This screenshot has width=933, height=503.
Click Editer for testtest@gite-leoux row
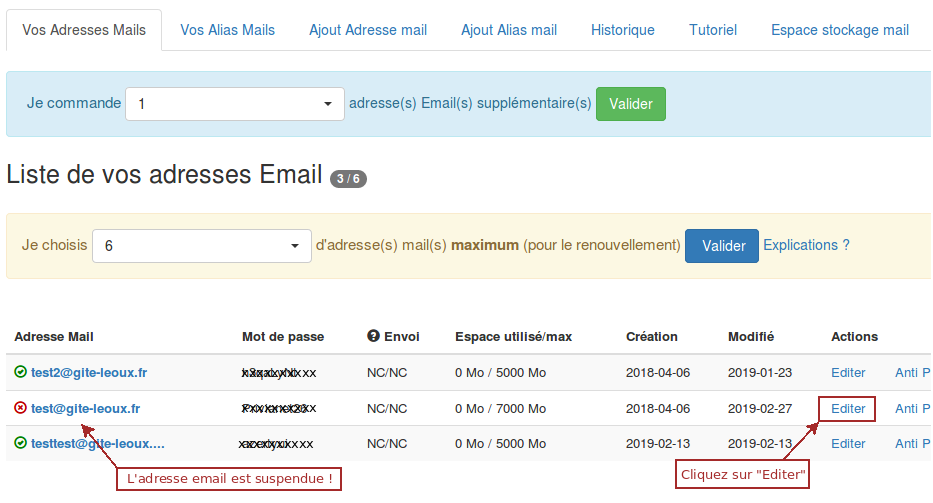click(848, 443)
